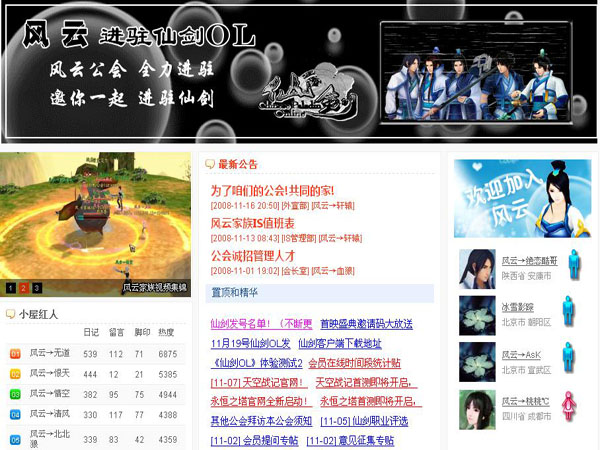Open member 风云→清风 in ranking list
Viewport: 600px width, 450px height.
[x=50, y=414]
